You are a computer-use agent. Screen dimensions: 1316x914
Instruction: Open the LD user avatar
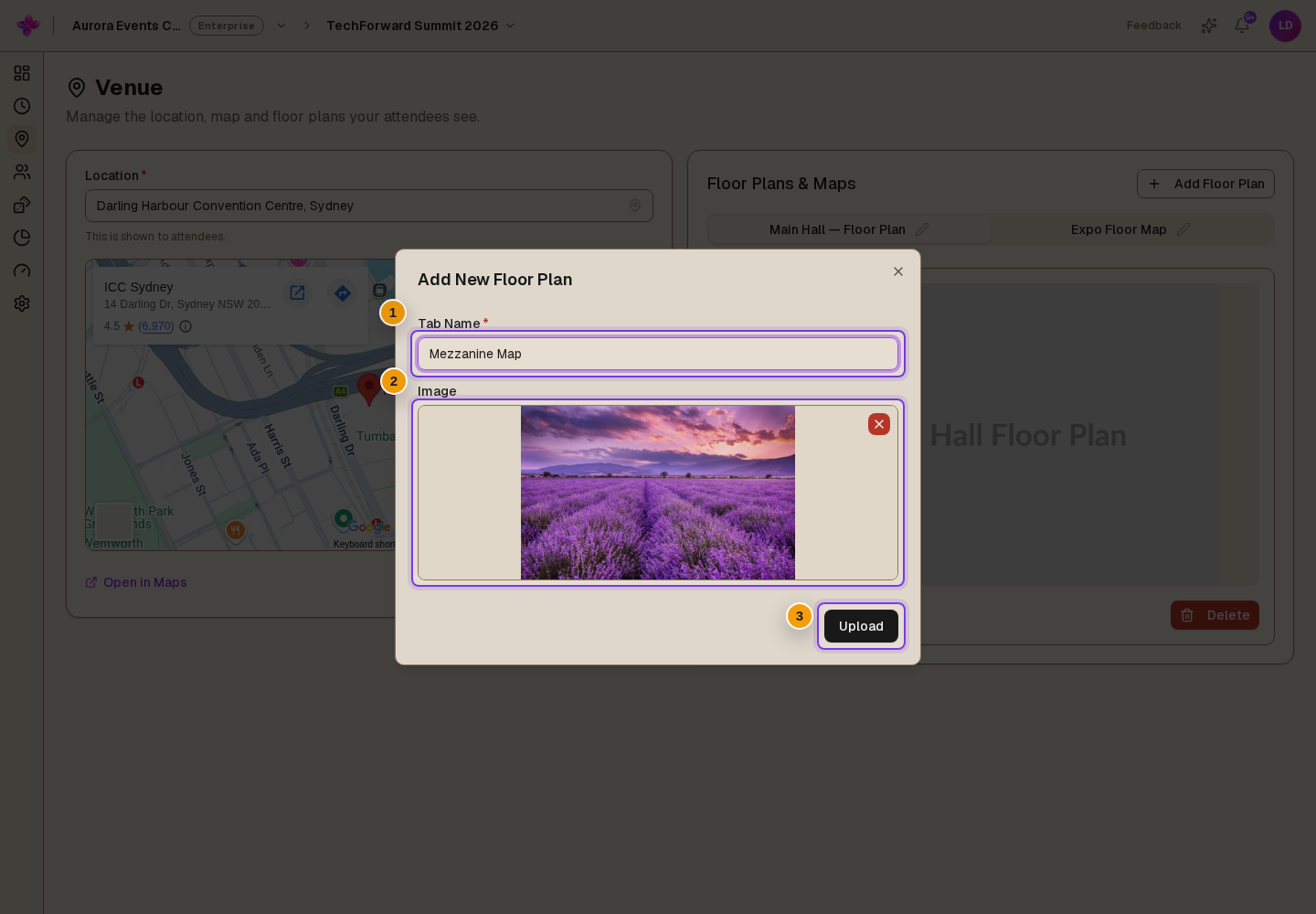1285,26
